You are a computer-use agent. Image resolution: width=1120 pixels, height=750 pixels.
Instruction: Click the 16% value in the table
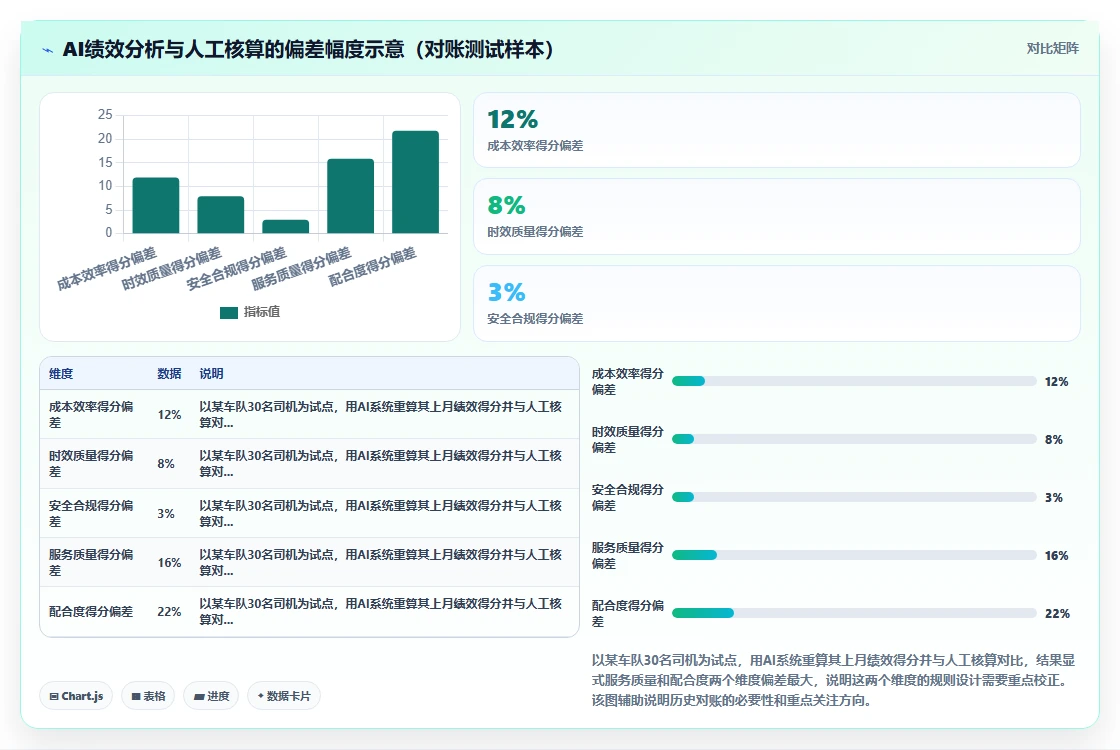click(169, 563)
